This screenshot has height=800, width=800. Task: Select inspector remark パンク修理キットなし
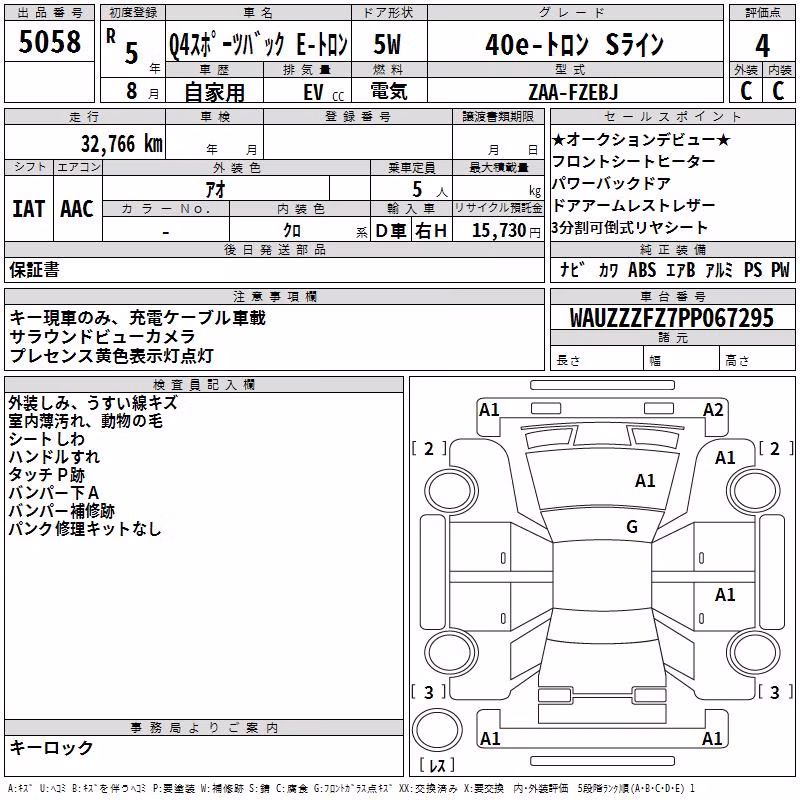coord(85,528)
